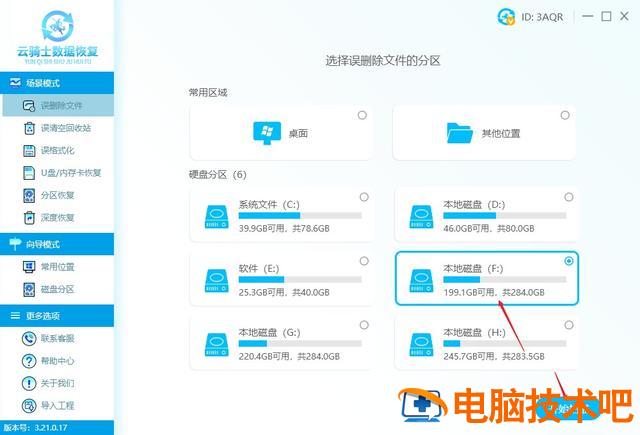Click the 联系客服 phone icon

(29, 338)
